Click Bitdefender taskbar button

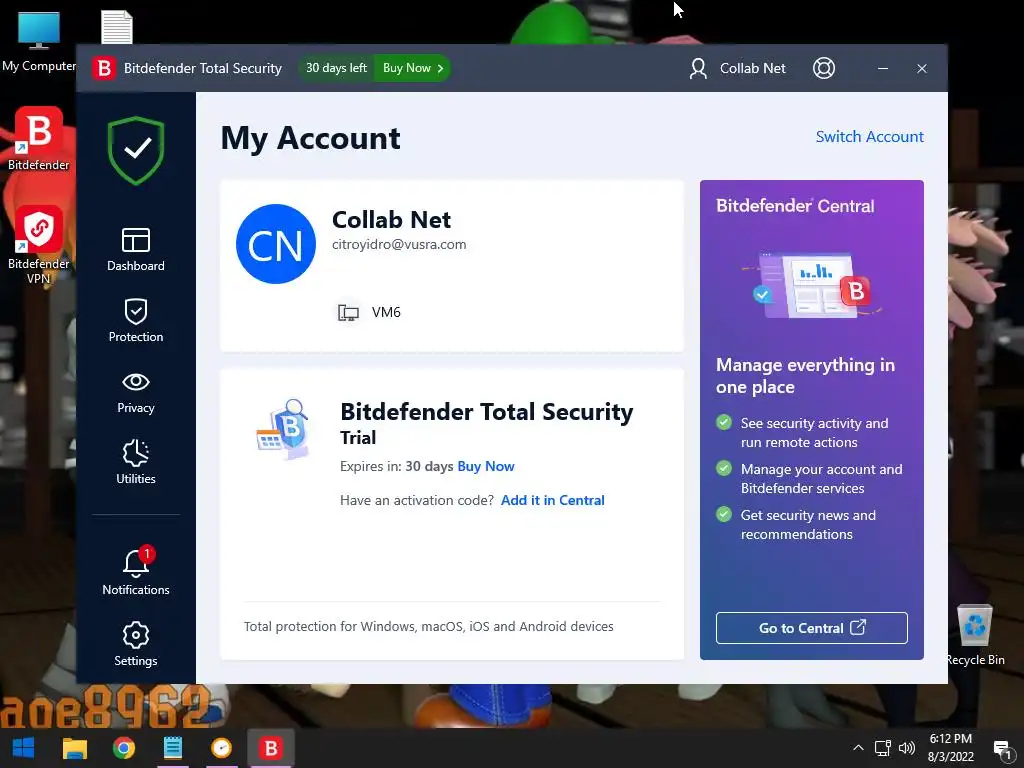270,748
